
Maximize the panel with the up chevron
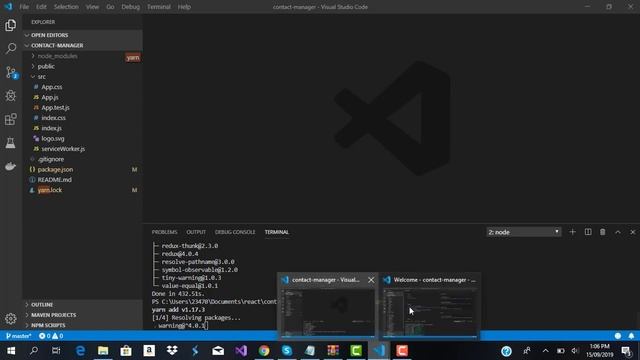coord(618,232)
